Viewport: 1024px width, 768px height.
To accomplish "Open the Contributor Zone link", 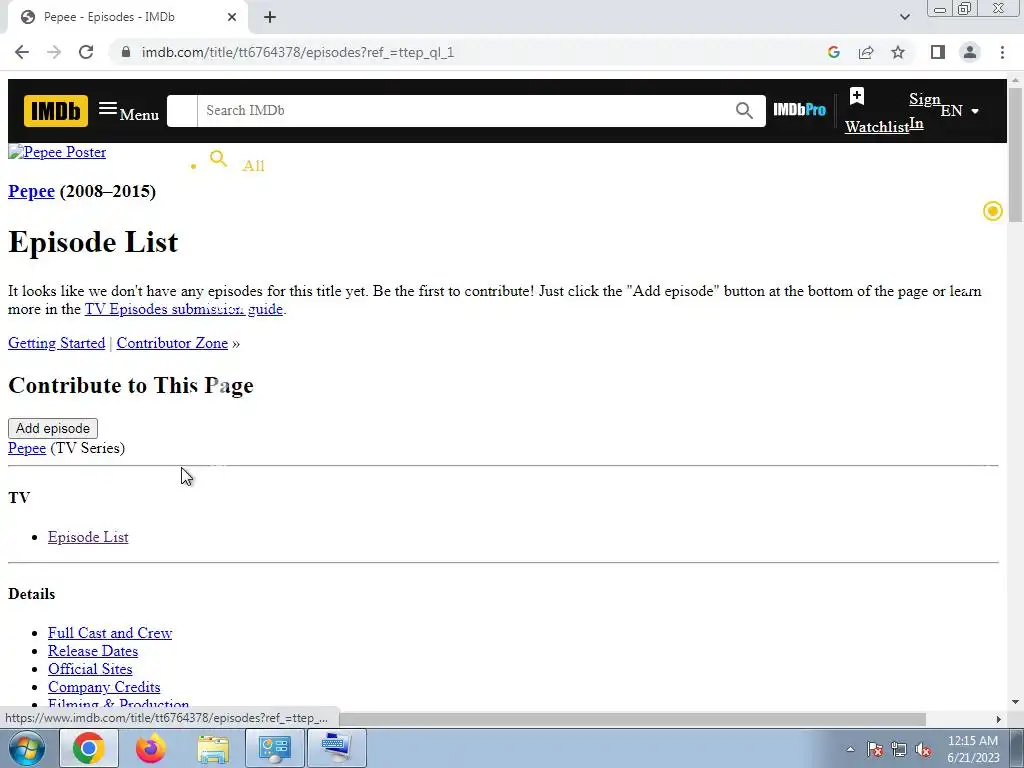I will click(x=172, y=343).
